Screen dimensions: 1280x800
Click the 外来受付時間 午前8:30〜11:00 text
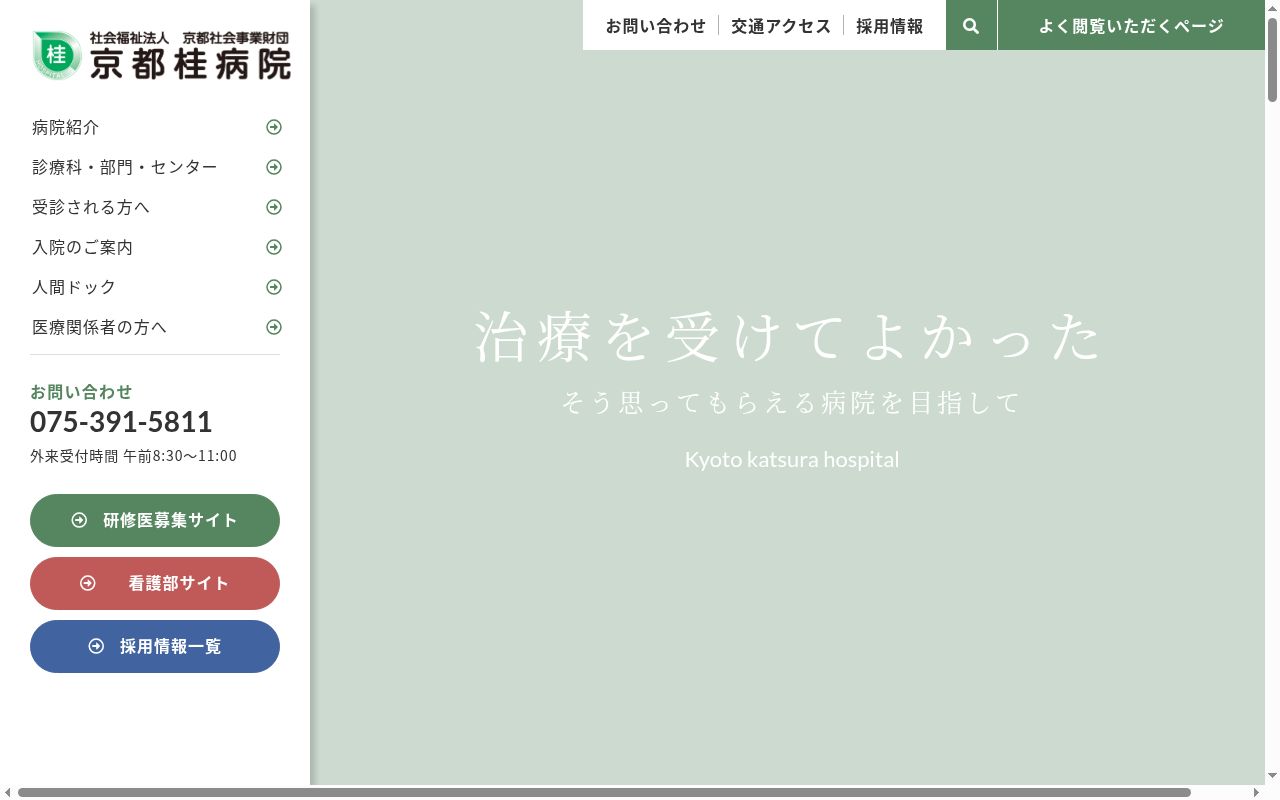tap(133, 456)
